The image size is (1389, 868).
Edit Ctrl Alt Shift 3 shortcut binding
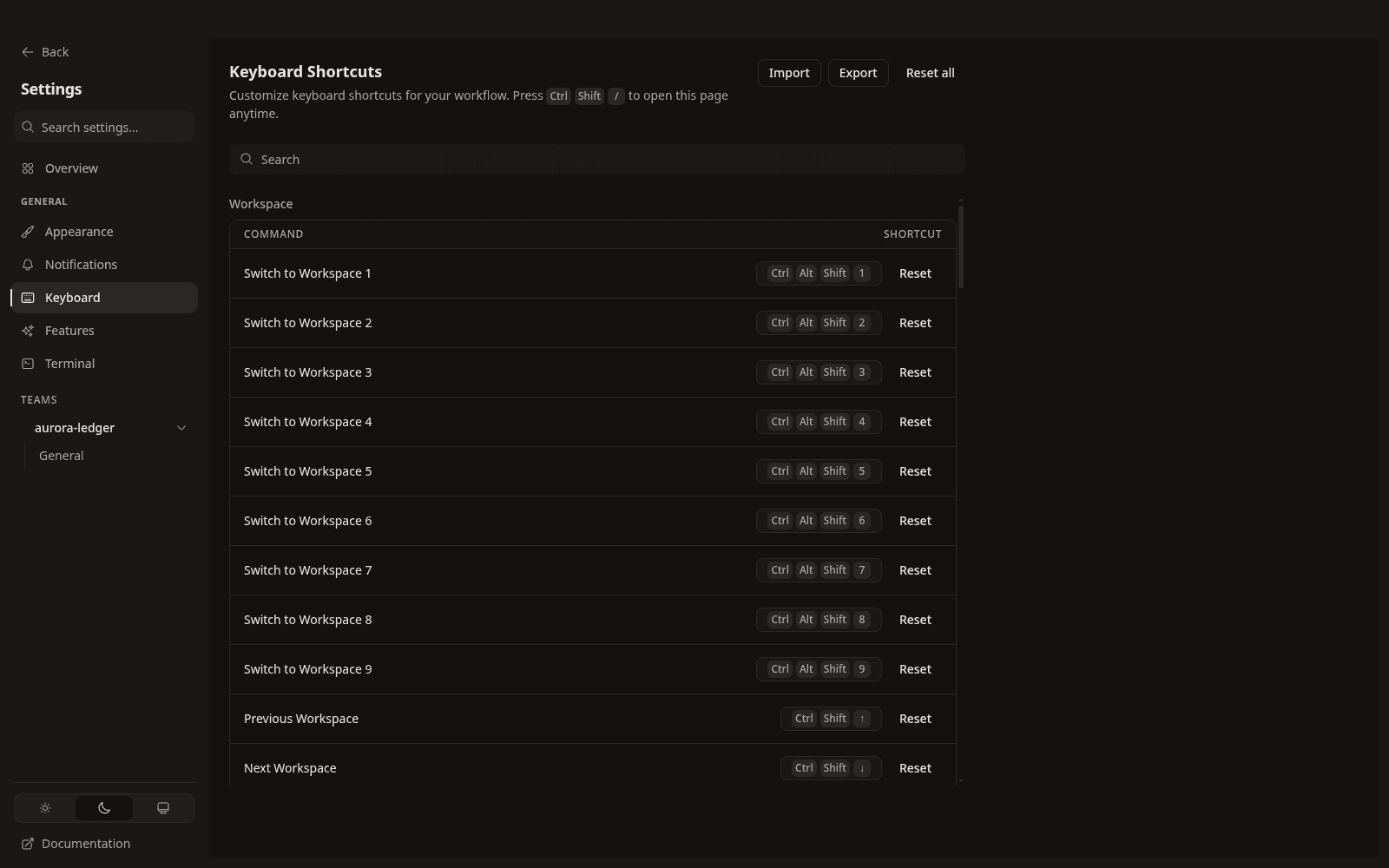point(819,372)
